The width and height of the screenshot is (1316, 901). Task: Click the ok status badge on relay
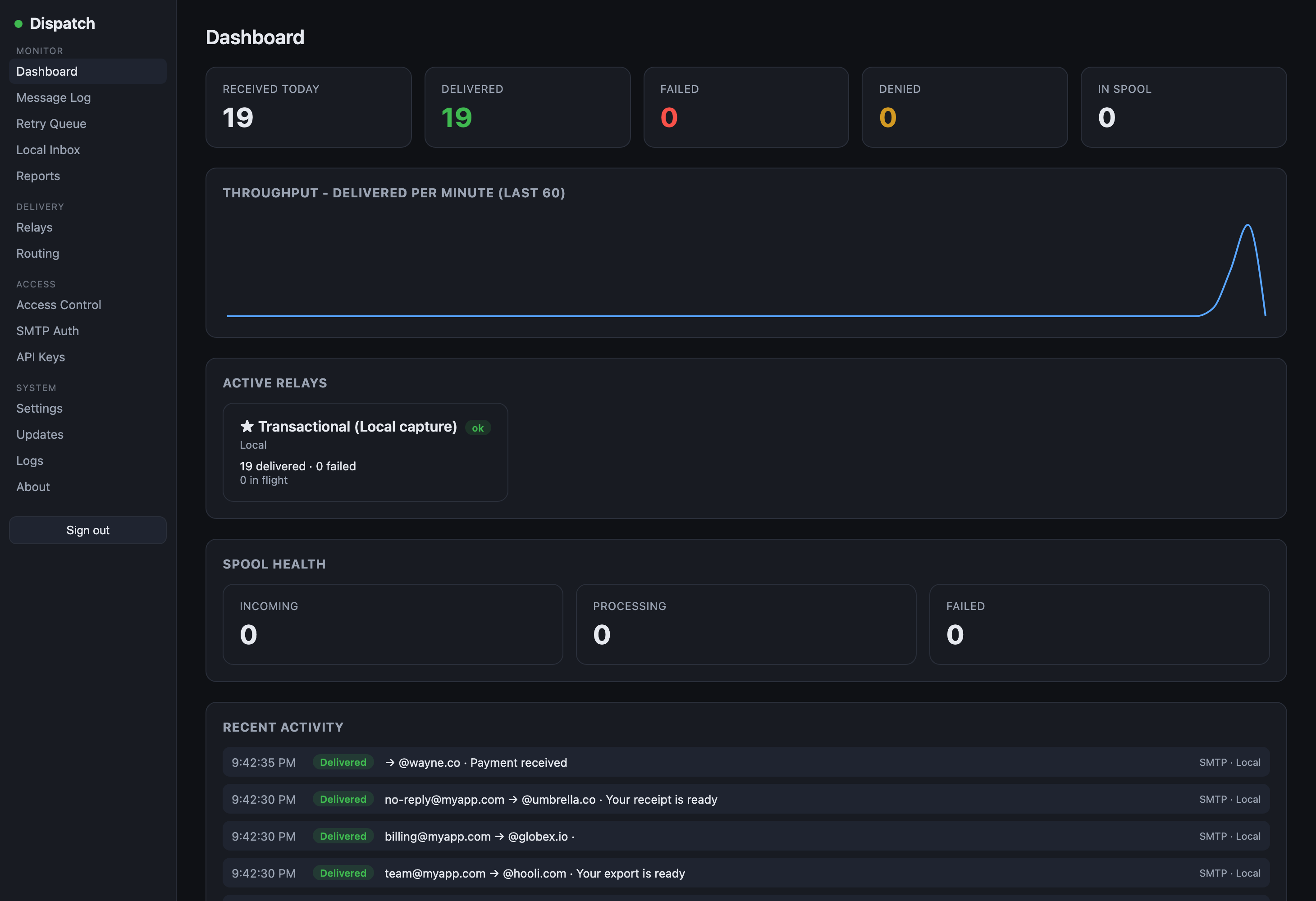[x=478, y=428]
